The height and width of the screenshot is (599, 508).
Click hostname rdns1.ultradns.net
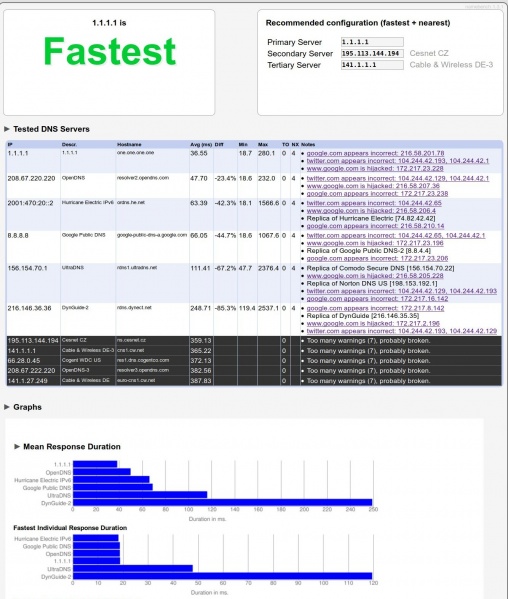tap(137, 267)
